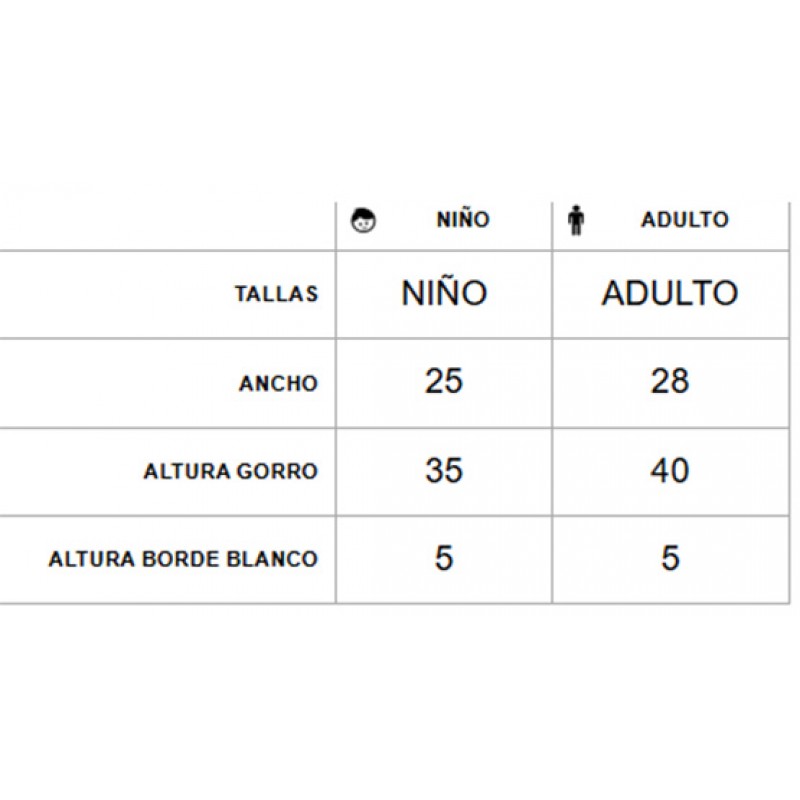This screenshot has height=800, width=800.
Task: Click the TALLAS row label
Action: pyautogui.click(x=277, y=294)
